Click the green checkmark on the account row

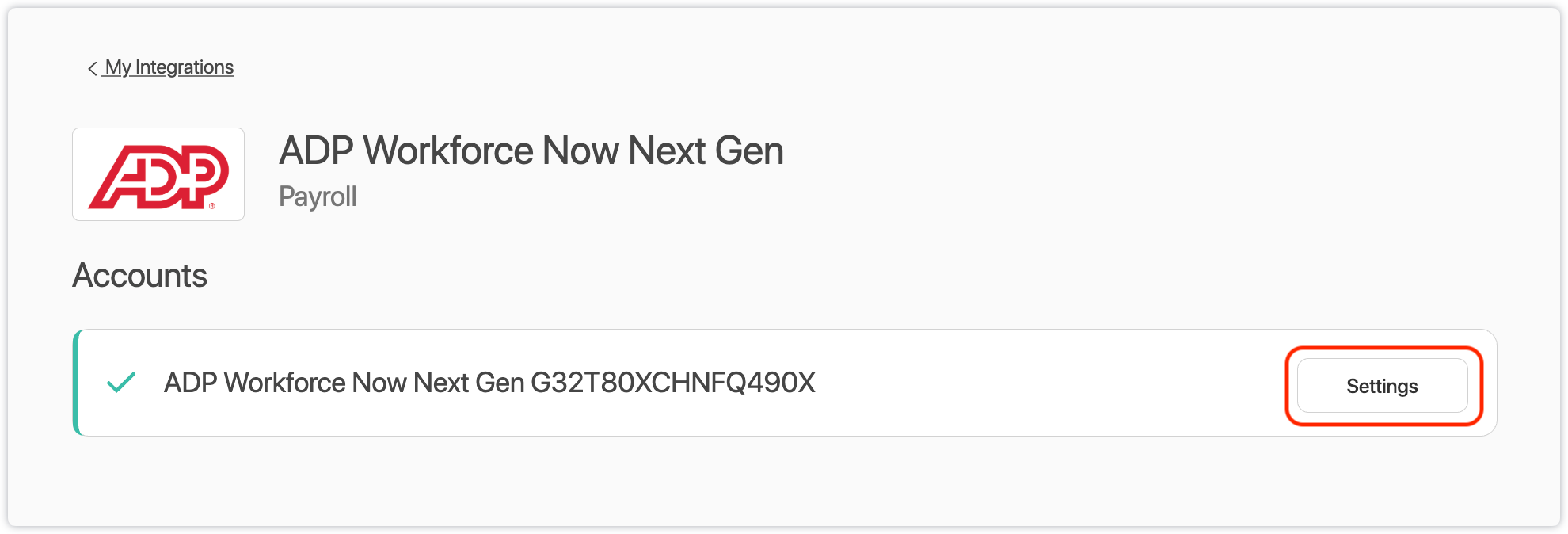coord(121,383)
